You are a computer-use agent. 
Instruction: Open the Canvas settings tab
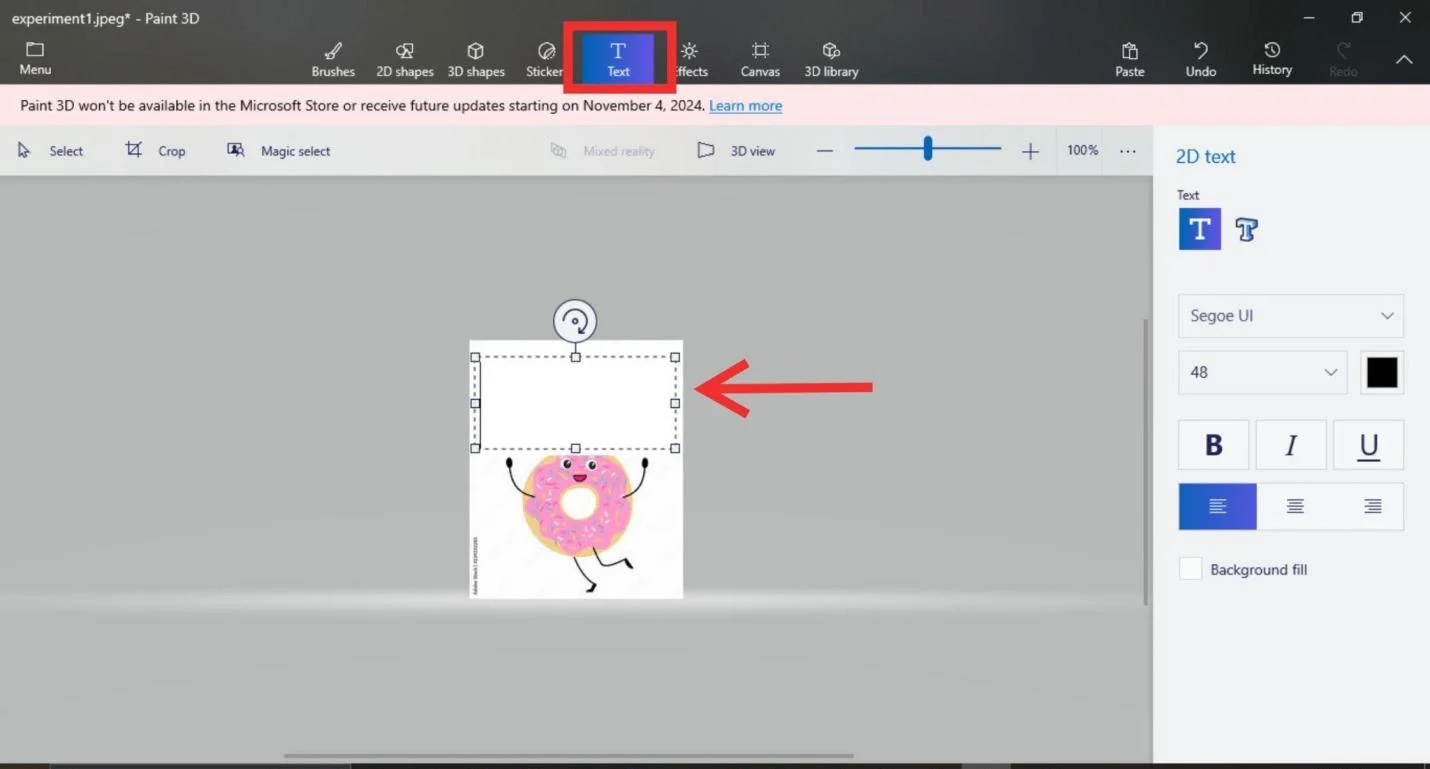click(x=760, y=59)
